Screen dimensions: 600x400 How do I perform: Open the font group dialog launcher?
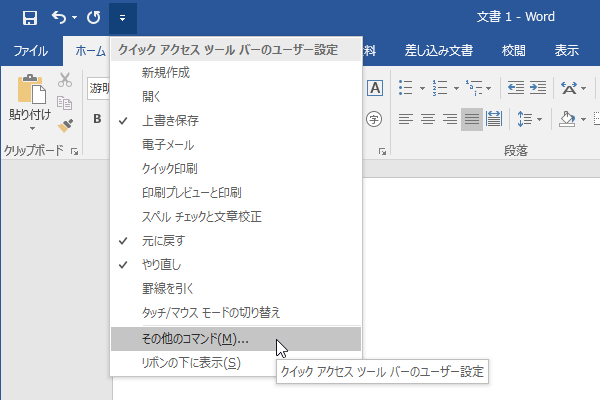coord(382,152)
